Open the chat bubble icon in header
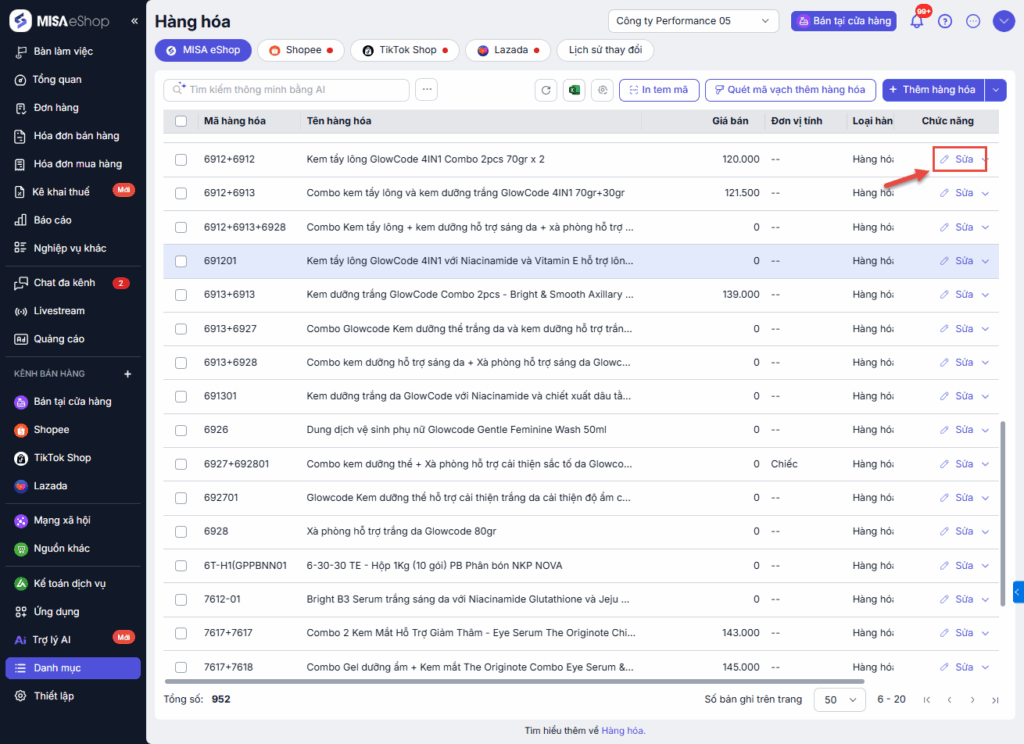1024x744 pixels. (x=973, y=22)
